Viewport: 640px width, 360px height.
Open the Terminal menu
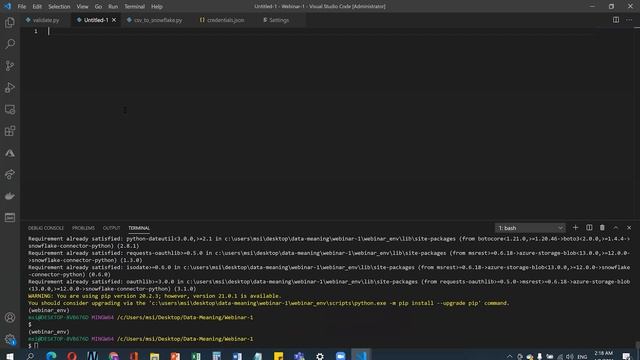[x=134, y=7]
